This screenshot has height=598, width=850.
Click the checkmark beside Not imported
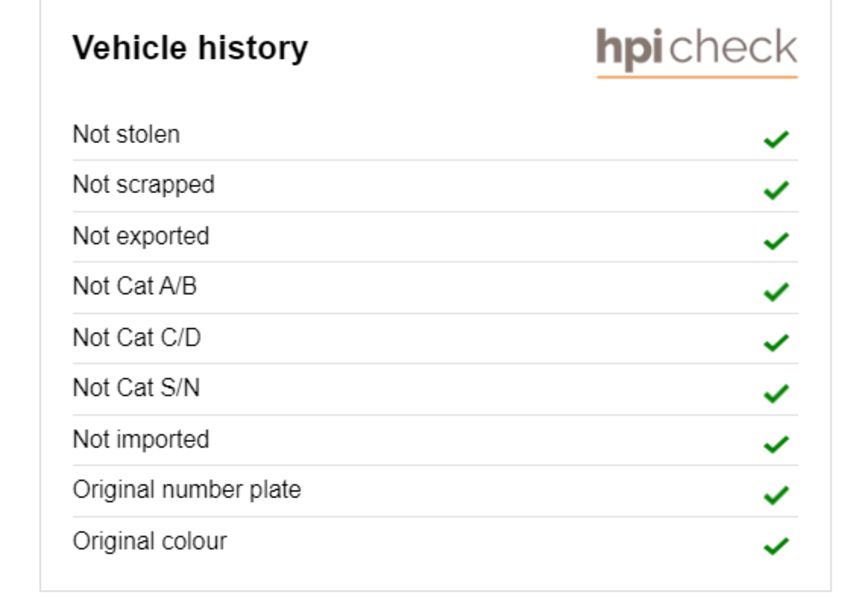[776, 444]
